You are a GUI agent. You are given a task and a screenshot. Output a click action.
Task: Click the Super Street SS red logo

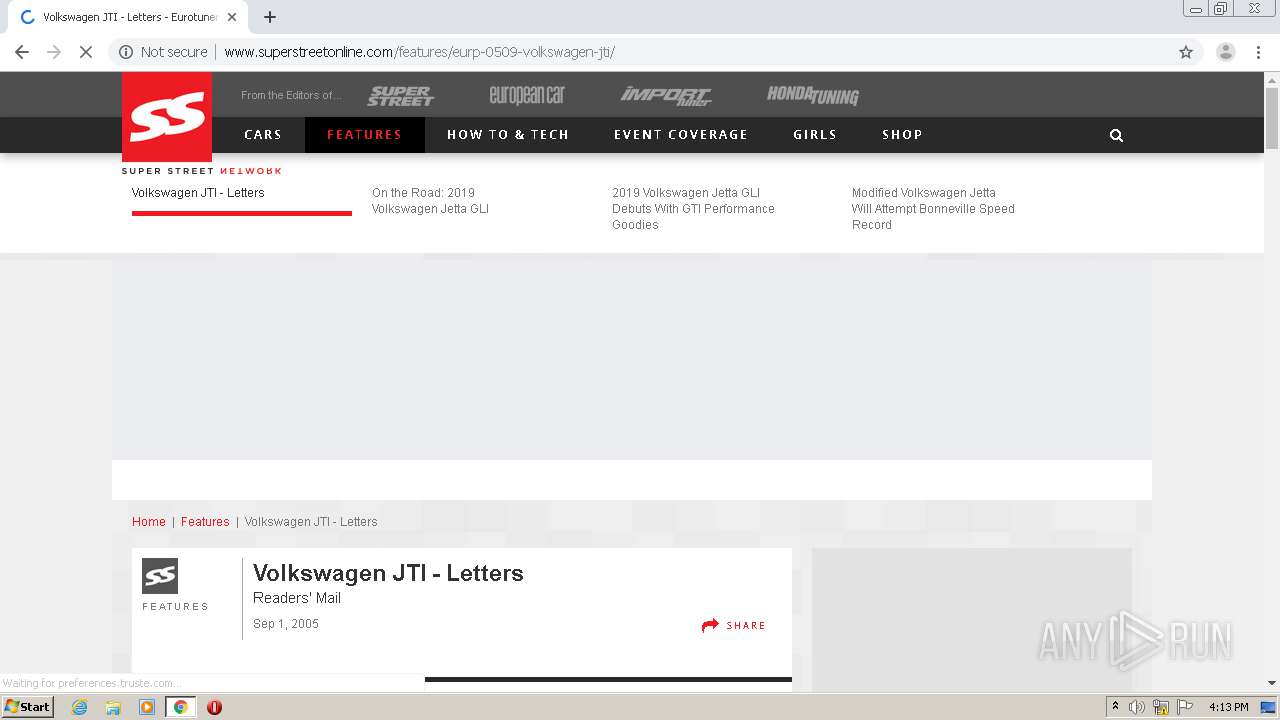[x=167, y=117]
